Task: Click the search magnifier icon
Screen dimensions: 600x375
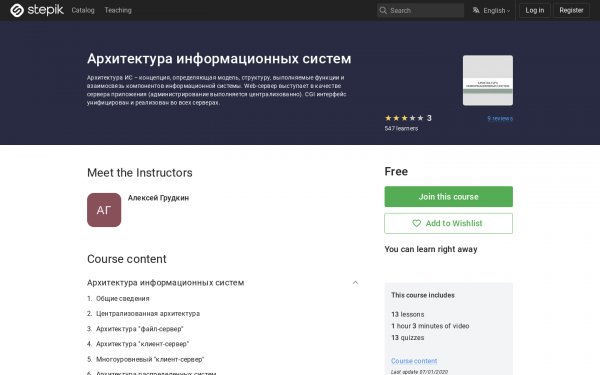Action: (383, 10)
